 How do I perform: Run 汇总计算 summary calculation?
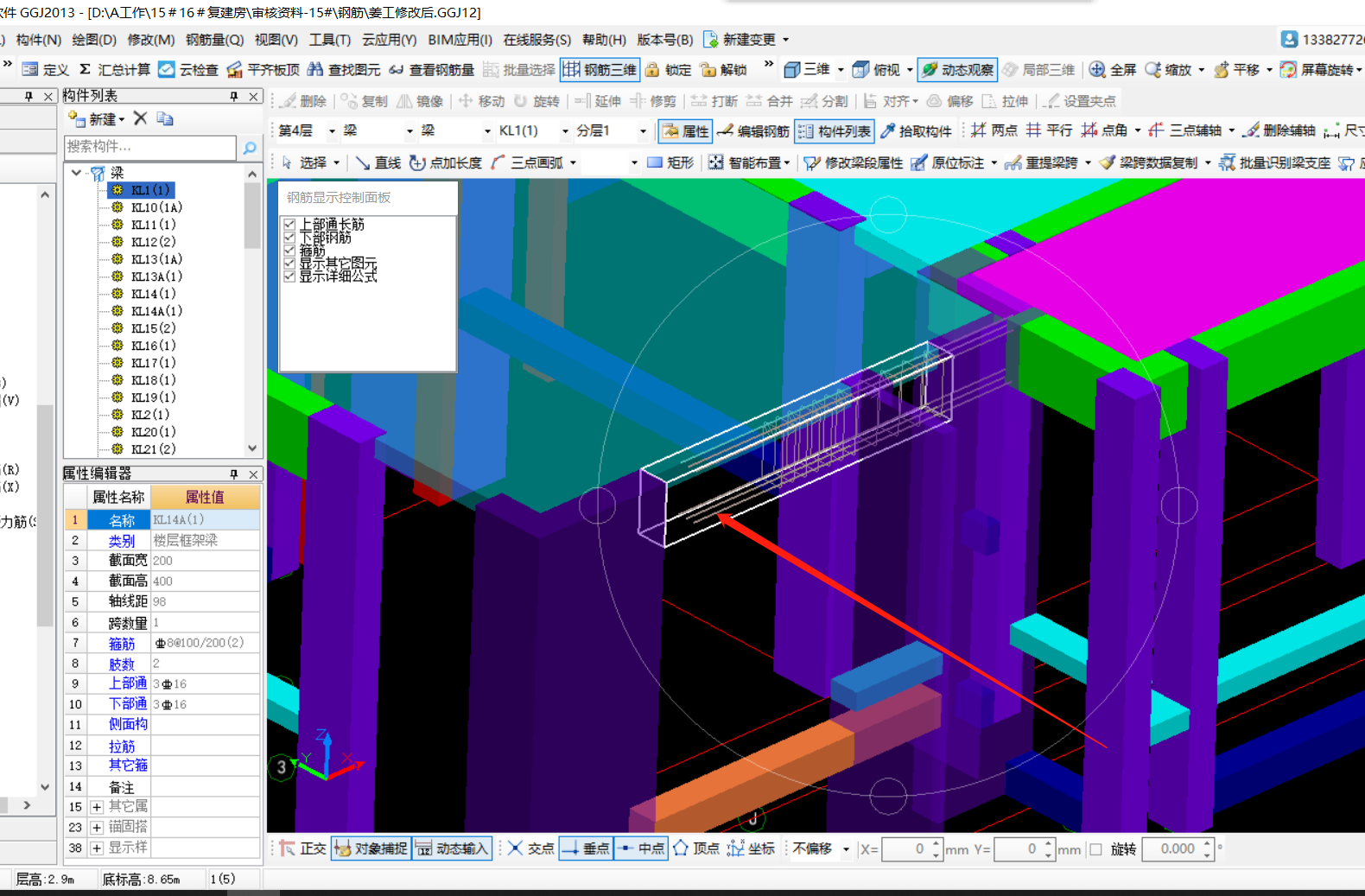(x=114, y=69)
